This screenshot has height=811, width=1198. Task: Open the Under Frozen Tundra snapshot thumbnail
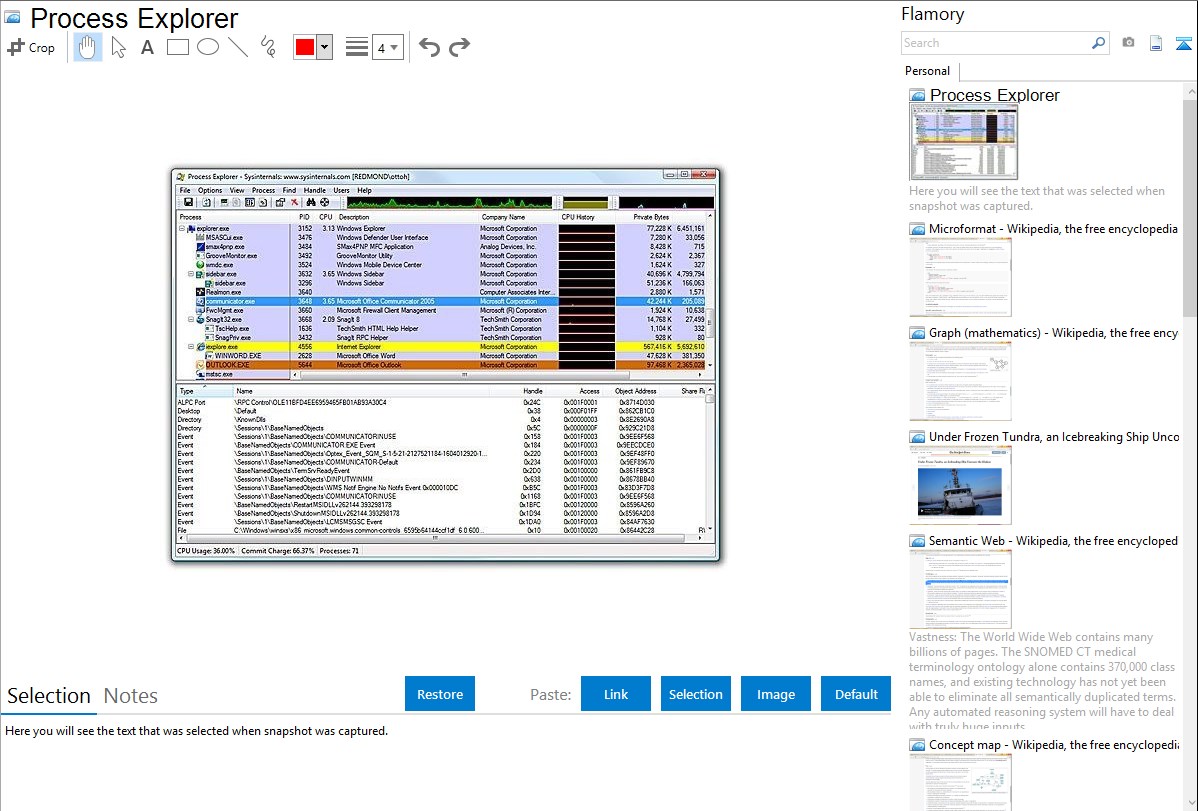(960, 485)
